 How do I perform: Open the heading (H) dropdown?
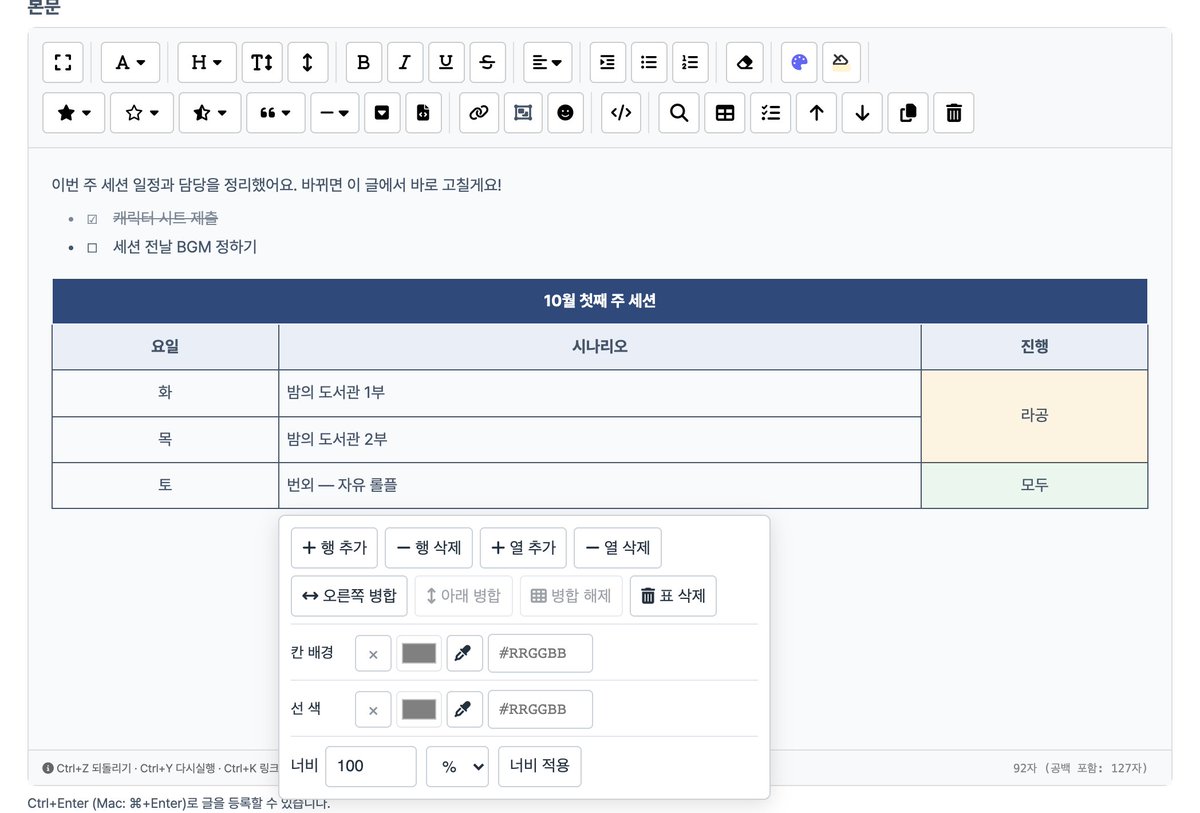[x=207, y=62]
